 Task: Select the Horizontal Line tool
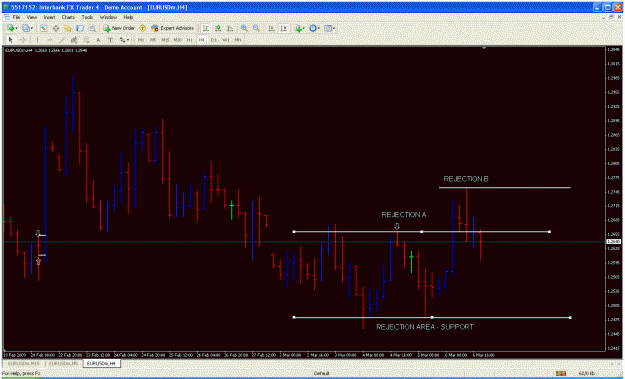tap(50, 40)
